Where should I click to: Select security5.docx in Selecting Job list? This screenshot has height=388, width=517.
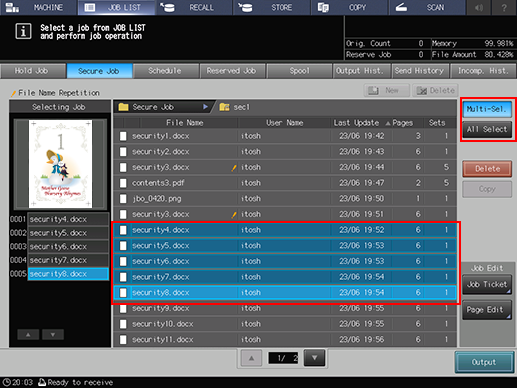(68, 233)
